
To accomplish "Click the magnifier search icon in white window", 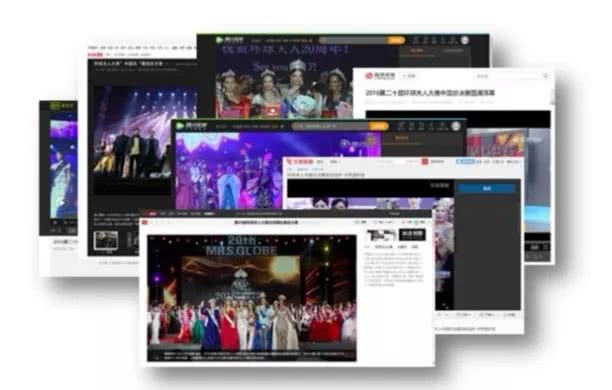I will (545, 76).
